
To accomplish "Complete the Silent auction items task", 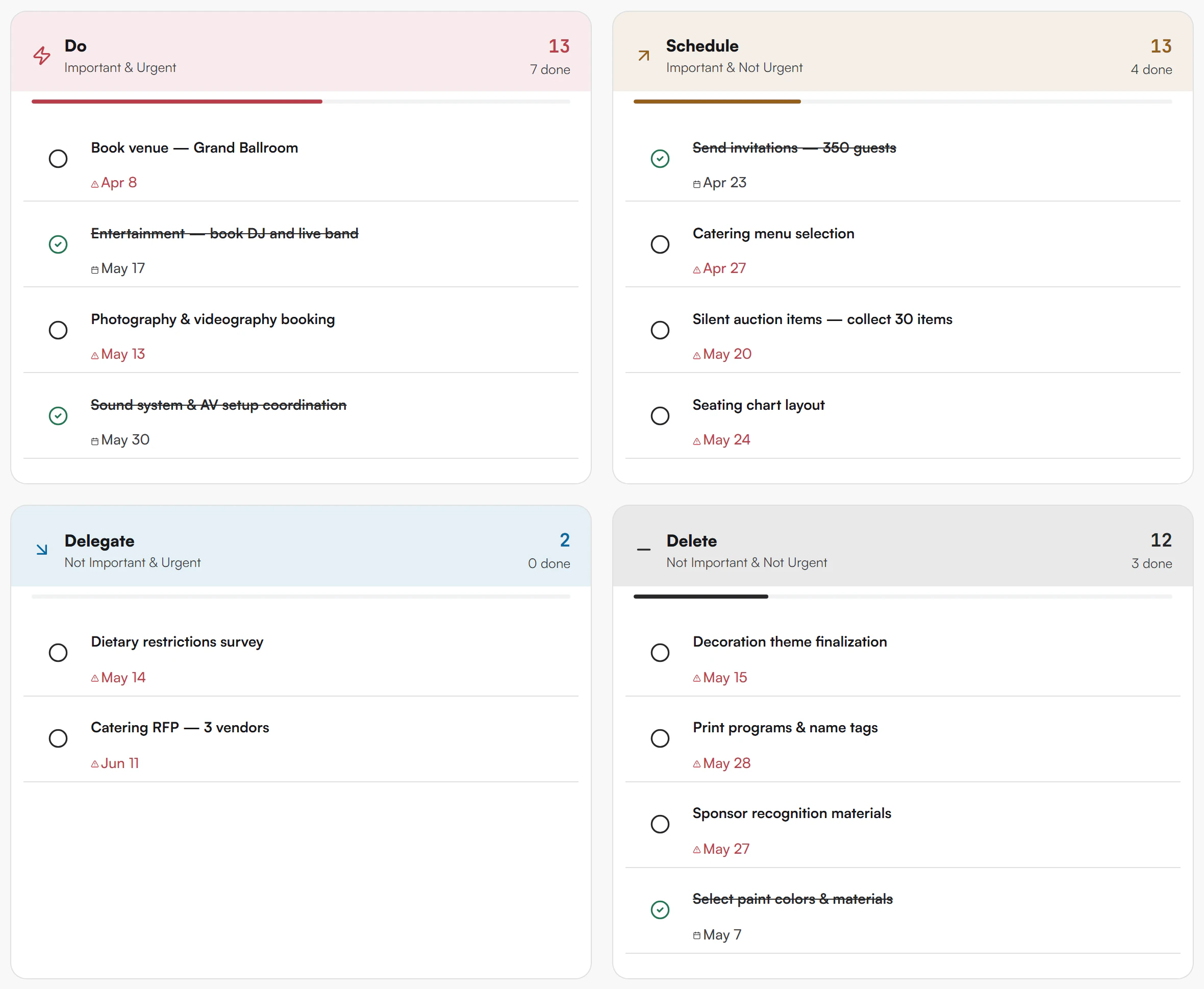I will [x=660, y=330].
